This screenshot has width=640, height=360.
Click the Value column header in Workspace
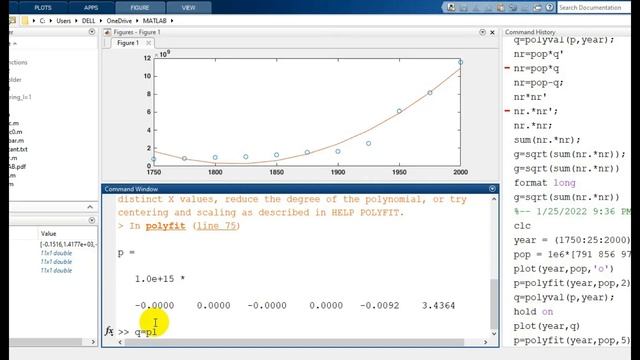48,233
